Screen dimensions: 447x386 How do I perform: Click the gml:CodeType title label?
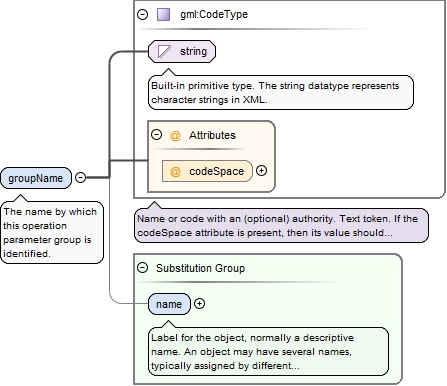214,14
